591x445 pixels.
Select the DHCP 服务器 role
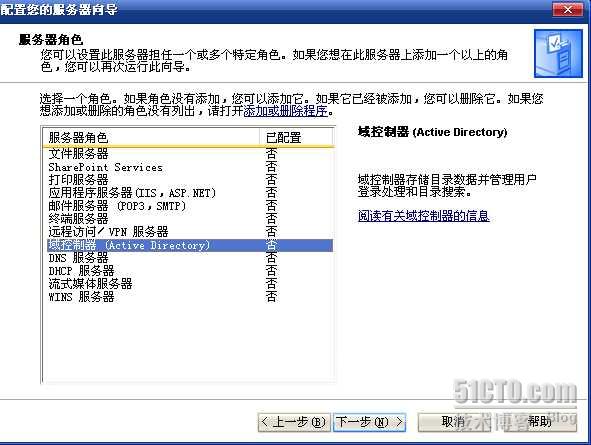point(190,271)
